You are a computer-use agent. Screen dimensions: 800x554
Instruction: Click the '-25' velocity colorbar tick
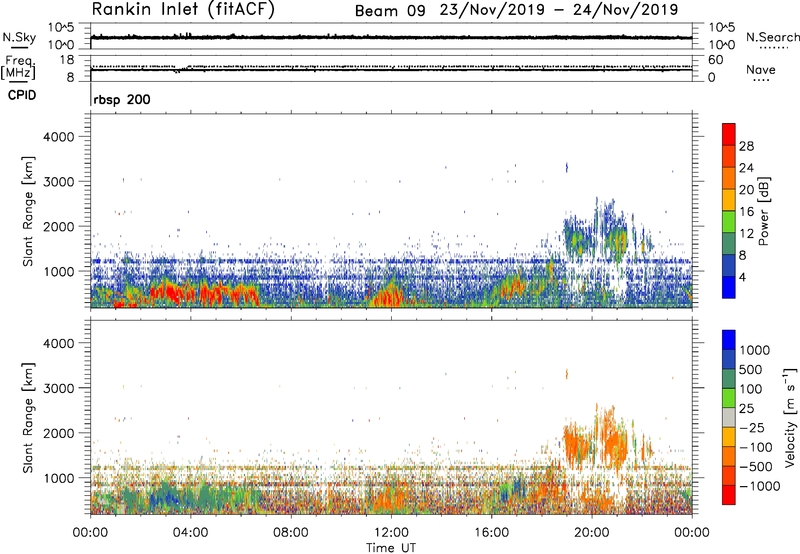click(752, 428)
